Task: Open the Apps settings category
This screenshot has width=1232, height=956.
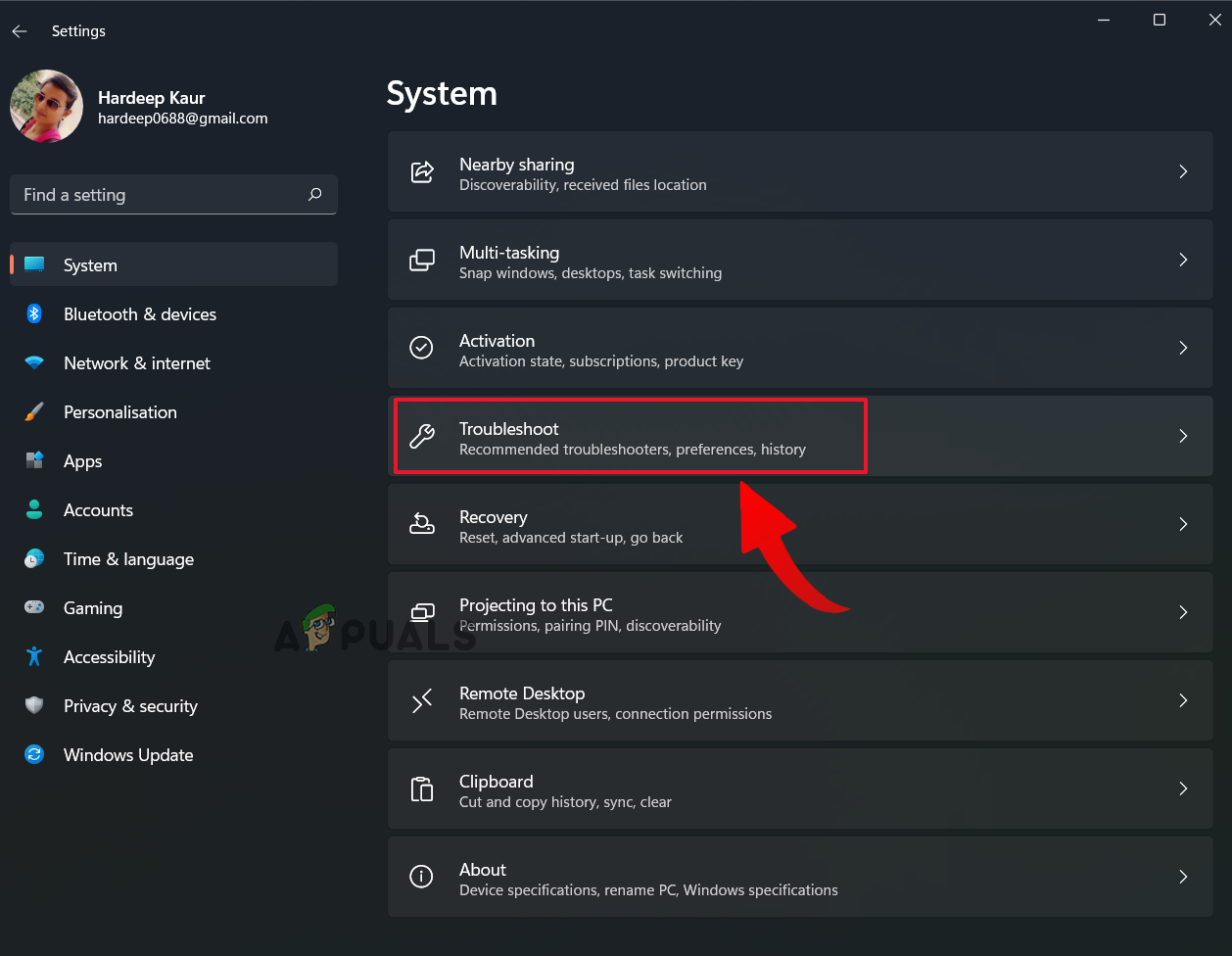Action: 83,461
